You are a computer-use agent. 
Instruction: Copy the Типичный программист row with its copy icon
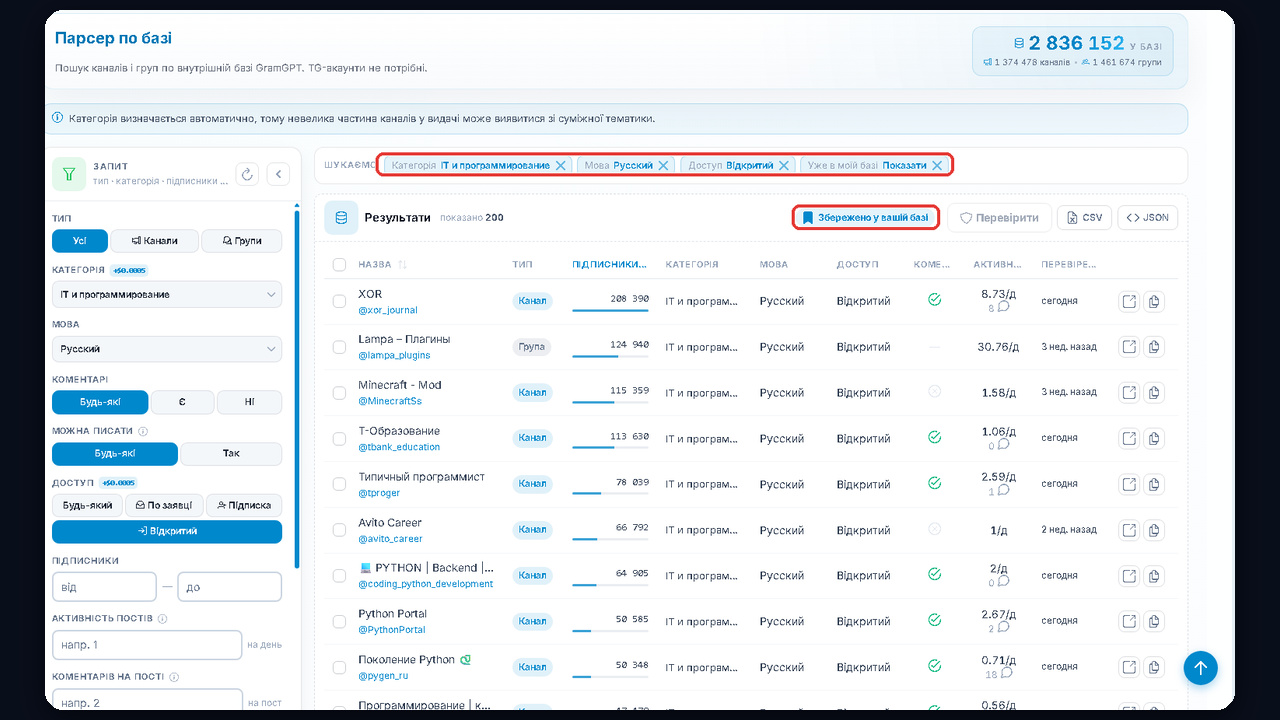click(x=1154, y=484)
